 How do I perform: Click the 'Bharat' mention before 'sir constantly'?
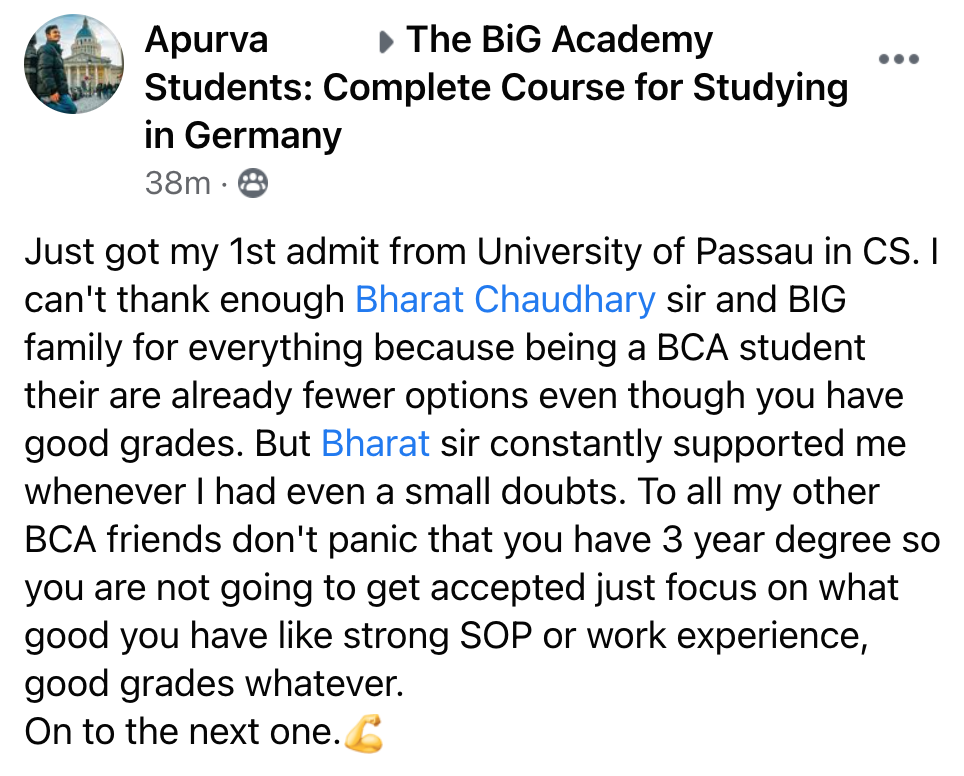375,444
